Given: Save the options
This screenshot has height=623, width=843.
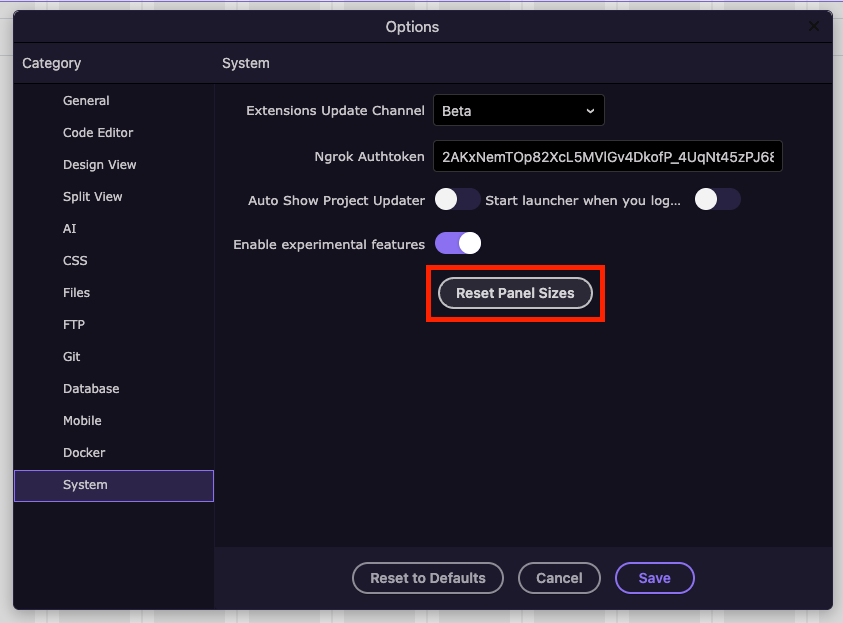Looking at the screenshot, I should [x=655, y=578].
